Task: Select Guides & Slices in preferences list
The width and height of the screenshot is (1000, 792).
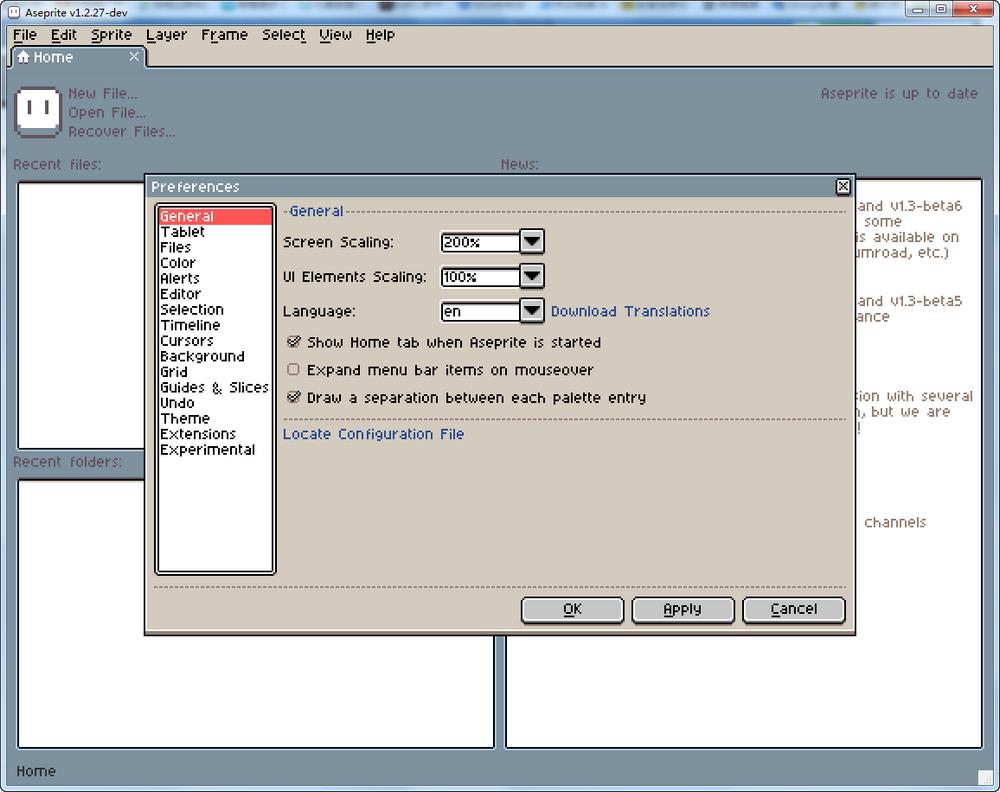Action: click(216, 387)
